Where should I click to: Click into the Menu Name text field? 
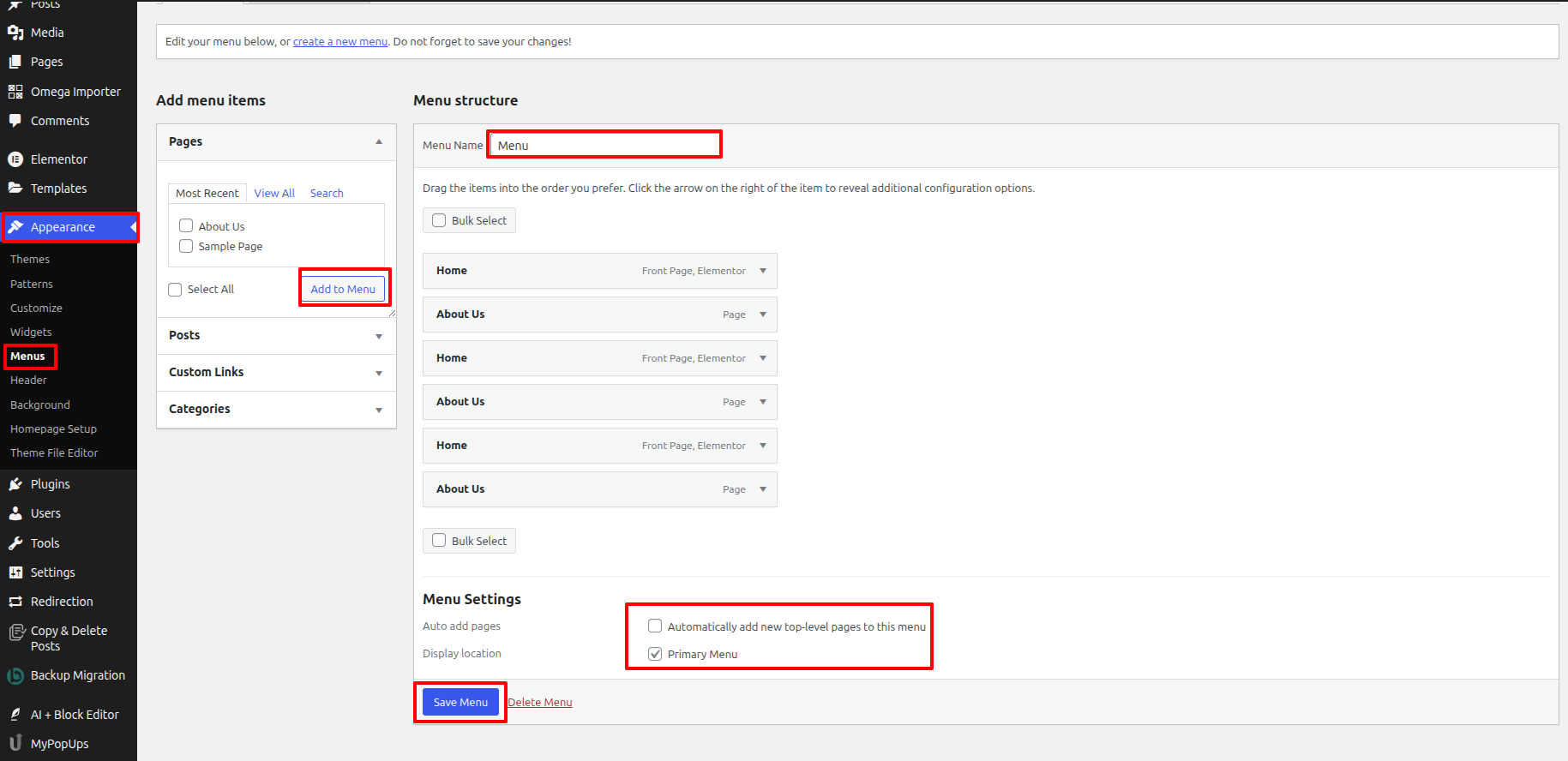pyautogui.click(x=604, y=145)
